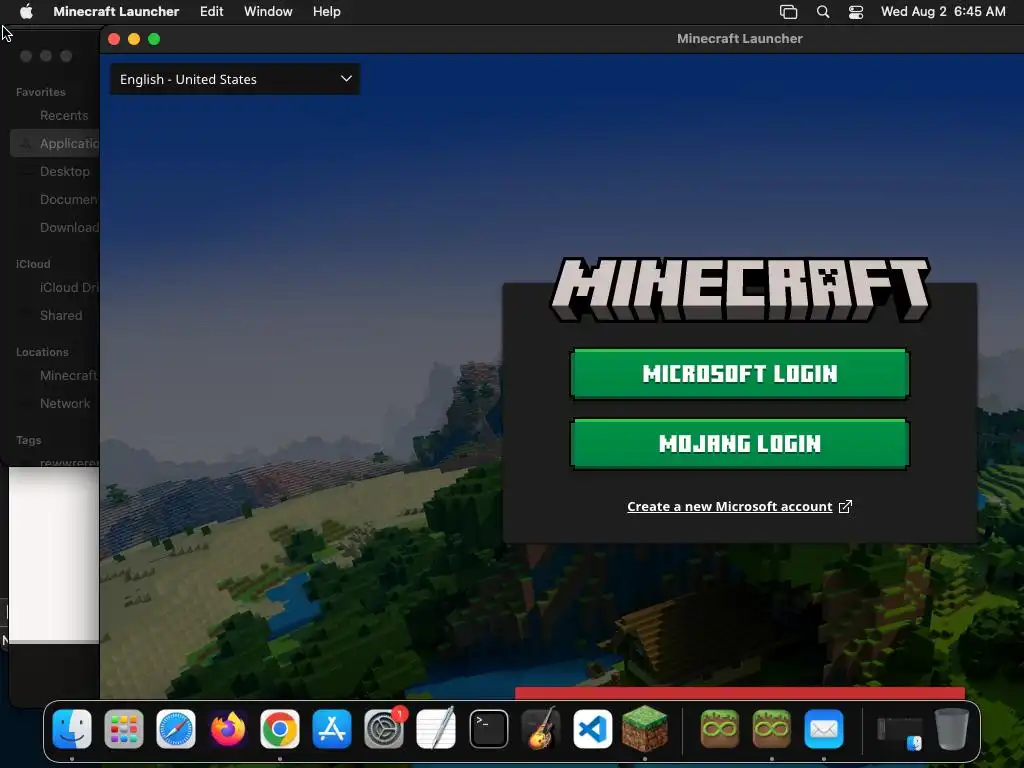This screenshot has width=1024, height=768.
Task: Click the external link icon beside account link
Action: (845, 506)
